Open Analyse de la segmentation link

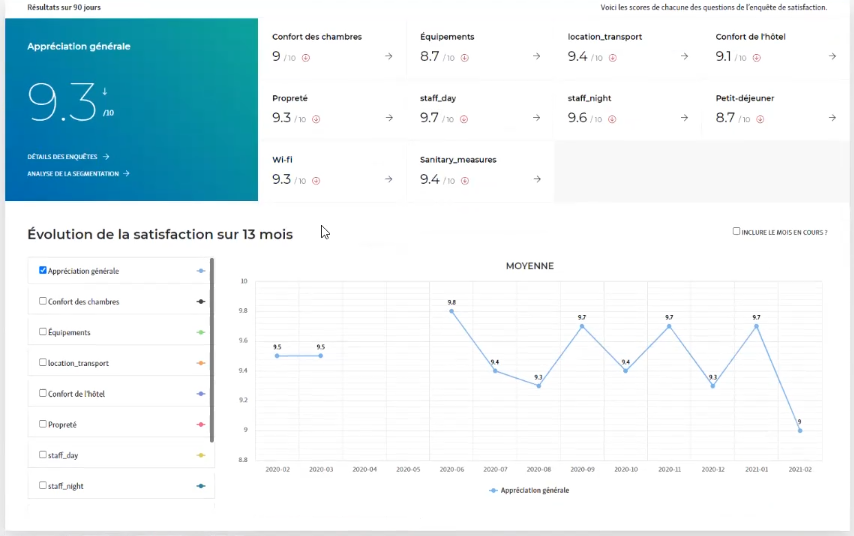pos(78,174)
